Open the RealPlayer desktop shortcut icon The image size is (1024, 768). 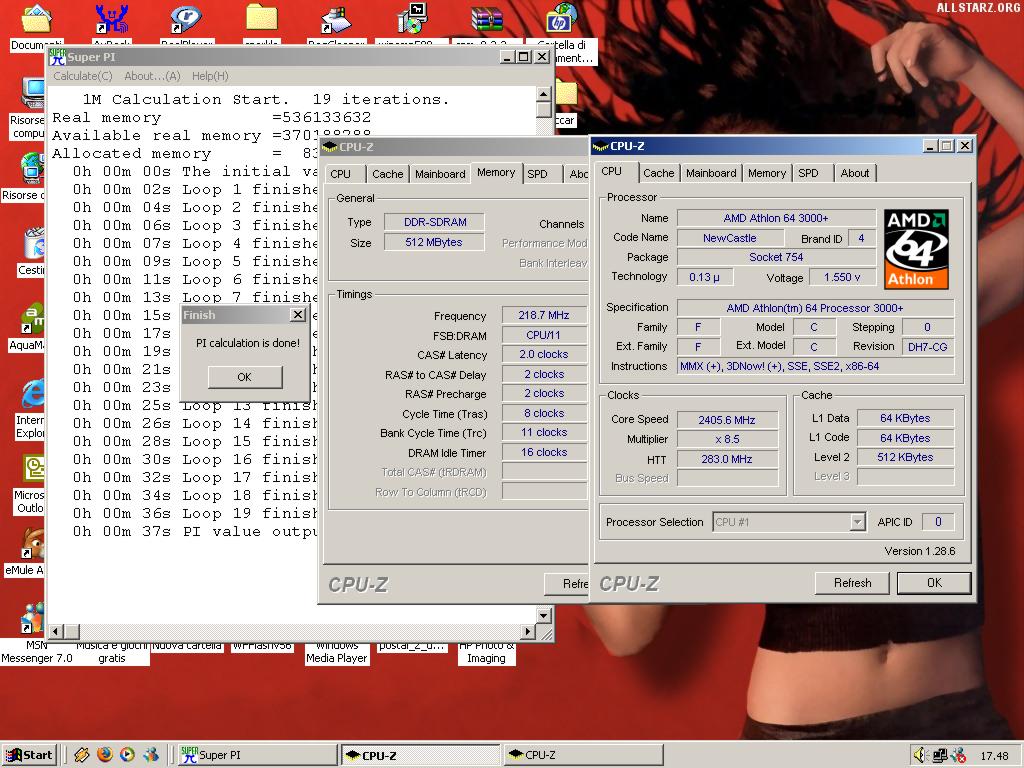pyautogui.click(x=185, y=20)
